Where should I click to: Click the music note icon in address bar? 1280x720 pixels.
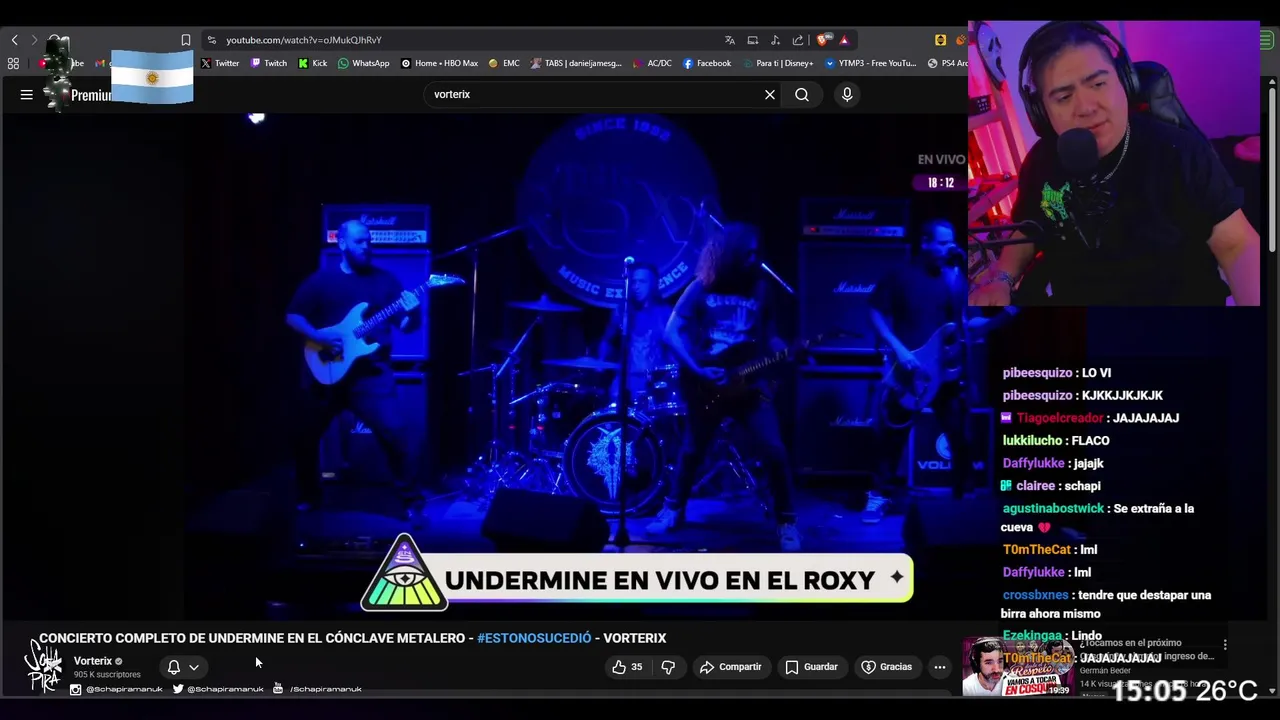(776, 40)
